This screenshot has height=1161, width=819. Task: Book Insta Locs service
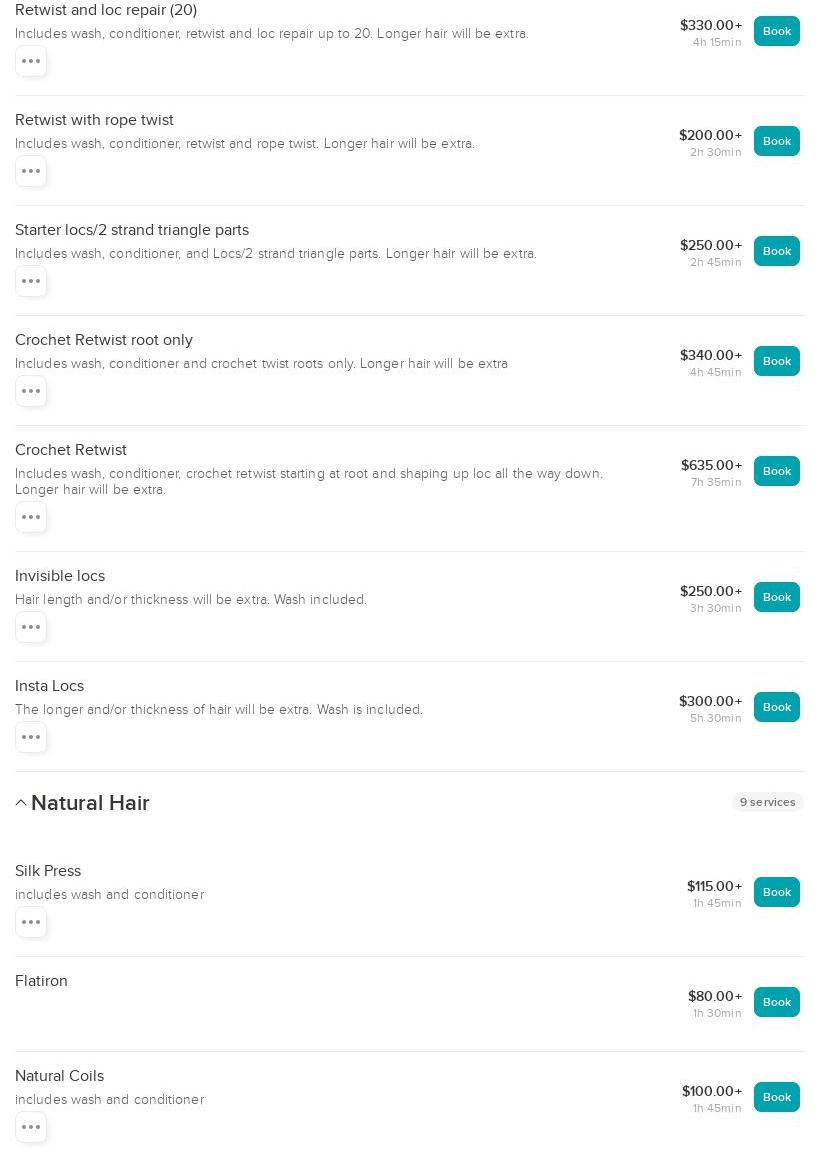[x=776, y=707]
